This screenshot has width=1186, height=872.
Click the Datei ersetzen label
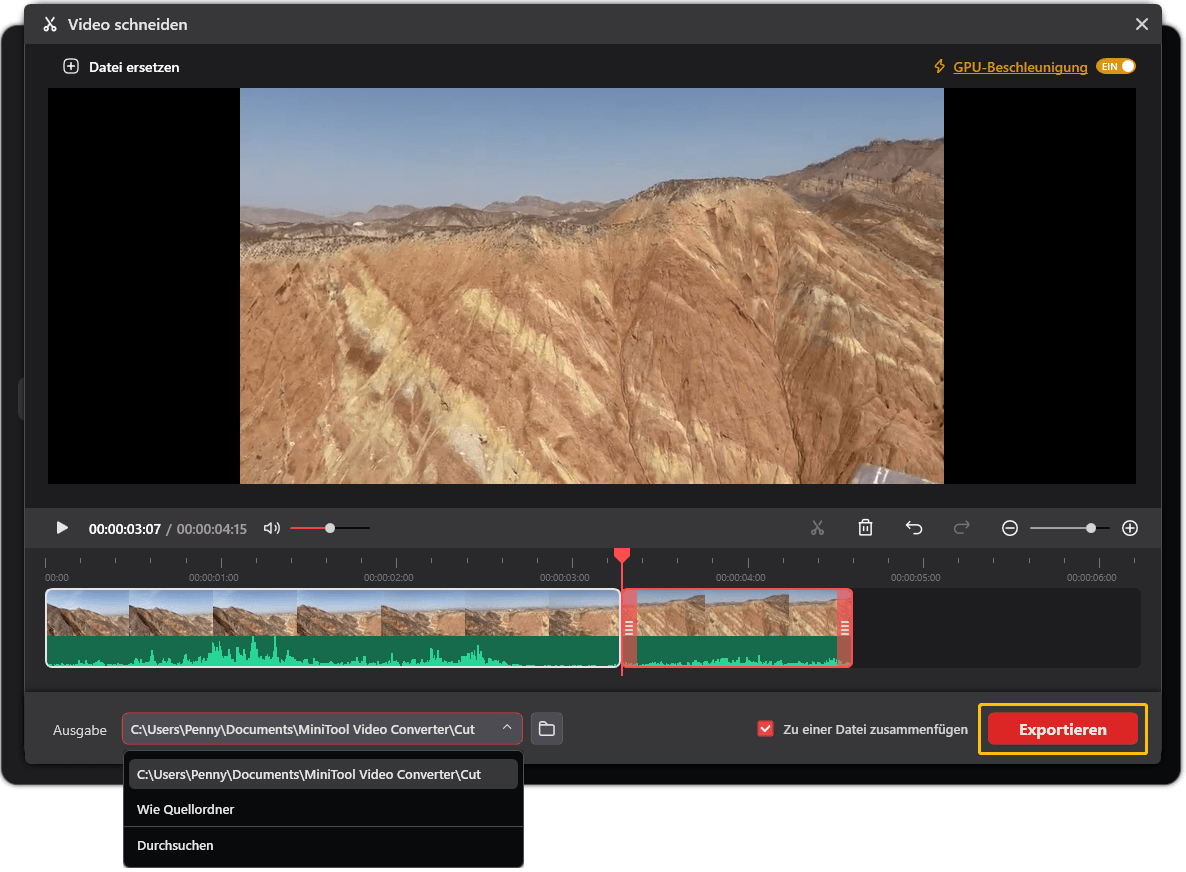[134, 67]
